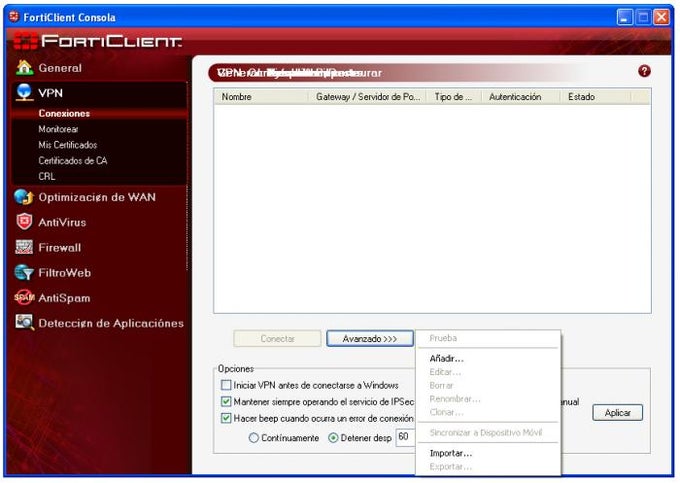Open the Firewall brick wall icon
The height and width of the screenshot is (483, 680).
(x=24, y=247)
